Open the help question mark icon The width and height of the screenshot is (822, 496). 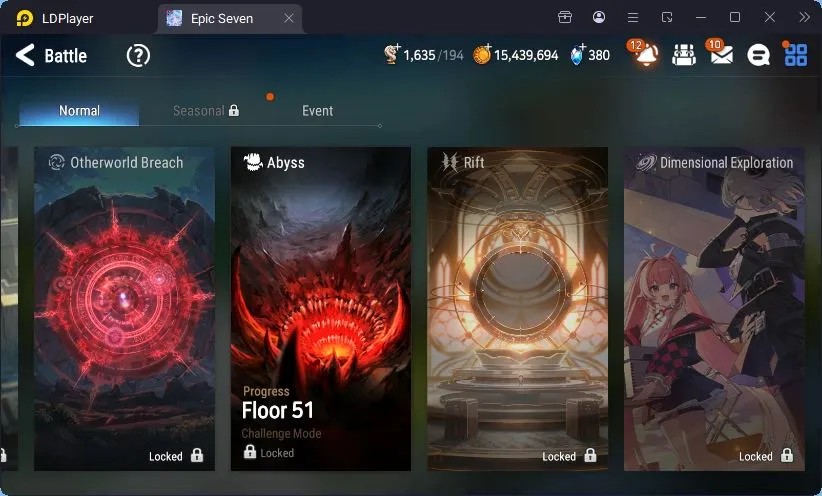point(138,55)
